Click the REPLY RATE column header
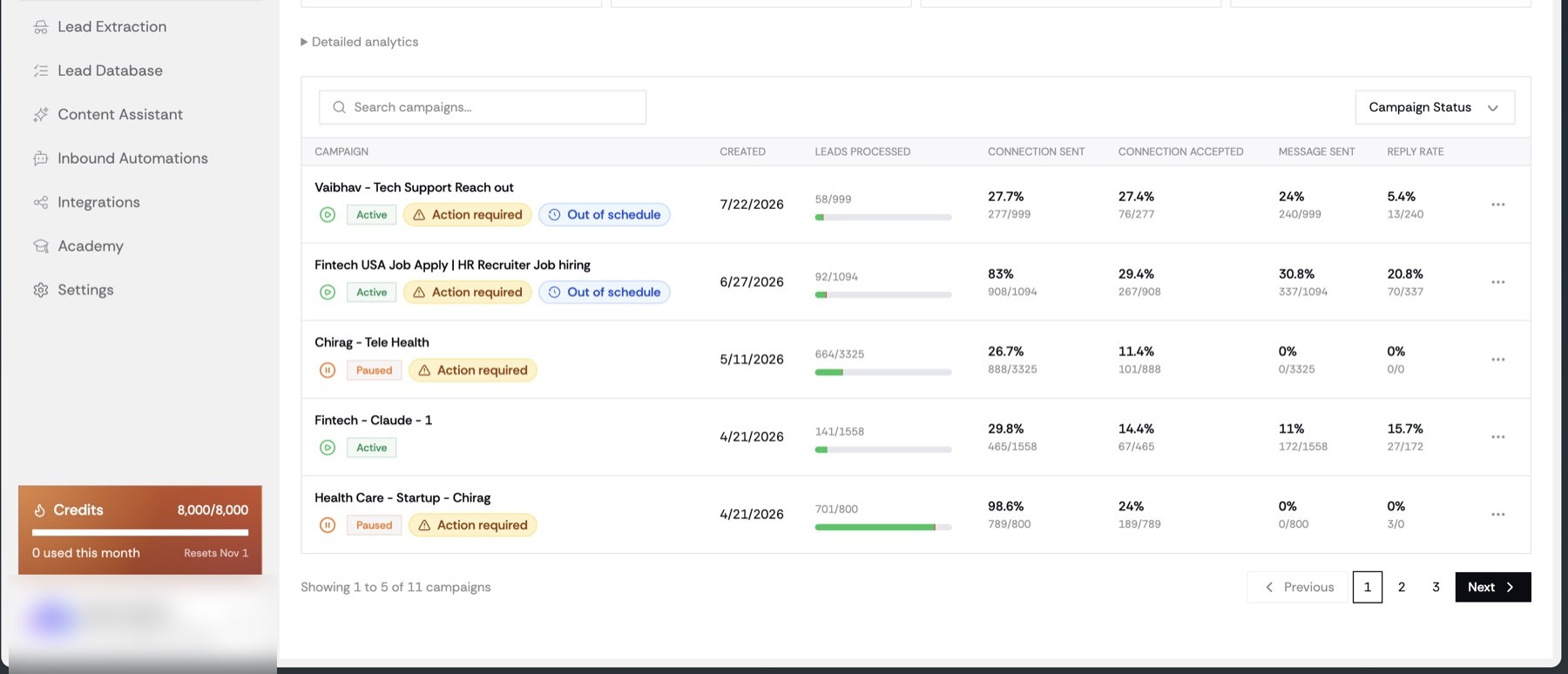The image size is (1568, 674). click(x=1416, y=152)
